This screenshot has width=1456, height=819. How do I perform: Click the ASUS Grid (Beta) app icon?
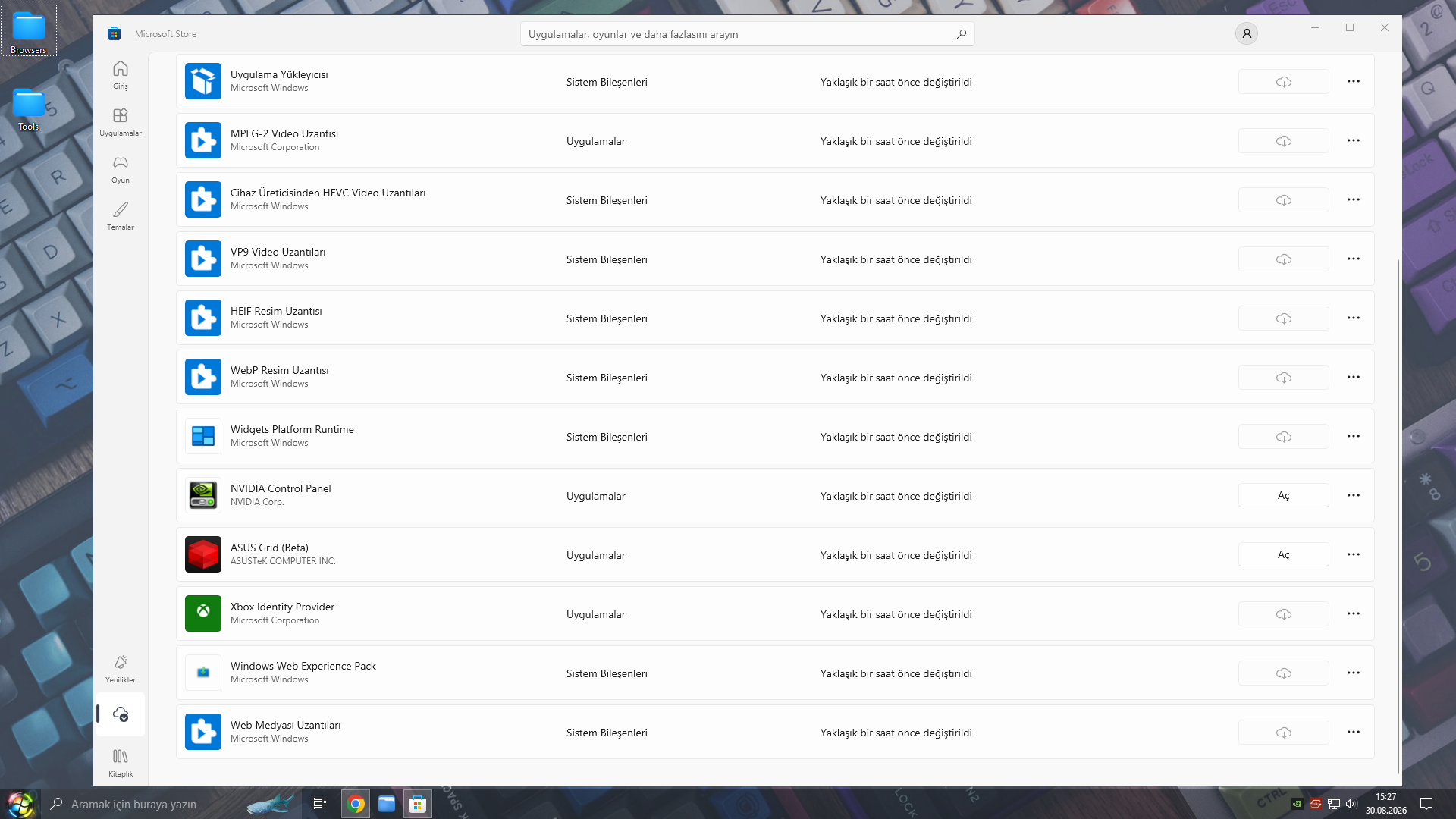(x=203, y=554)
